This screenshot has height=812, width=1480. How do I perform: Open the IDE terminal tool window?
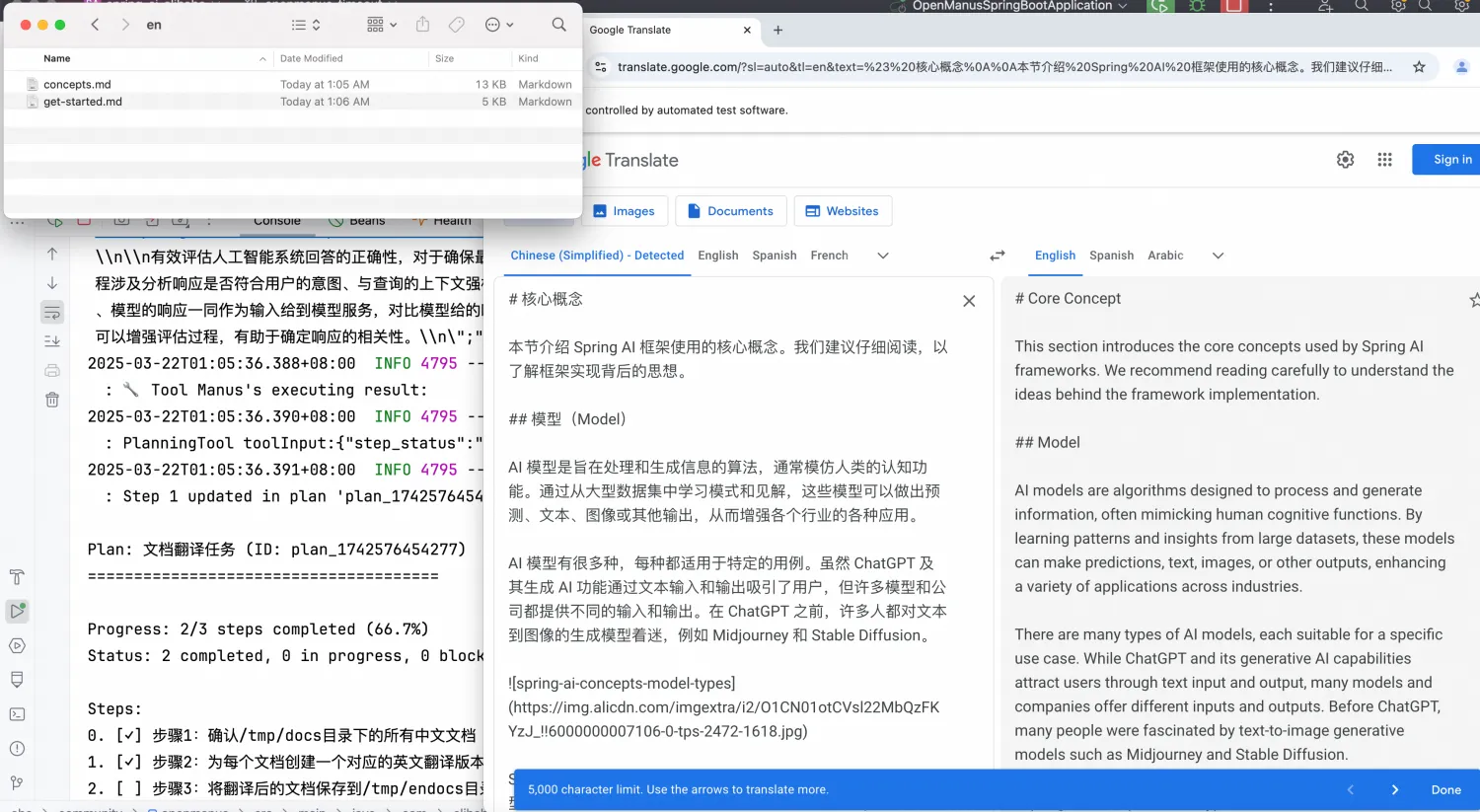[17, 713]
